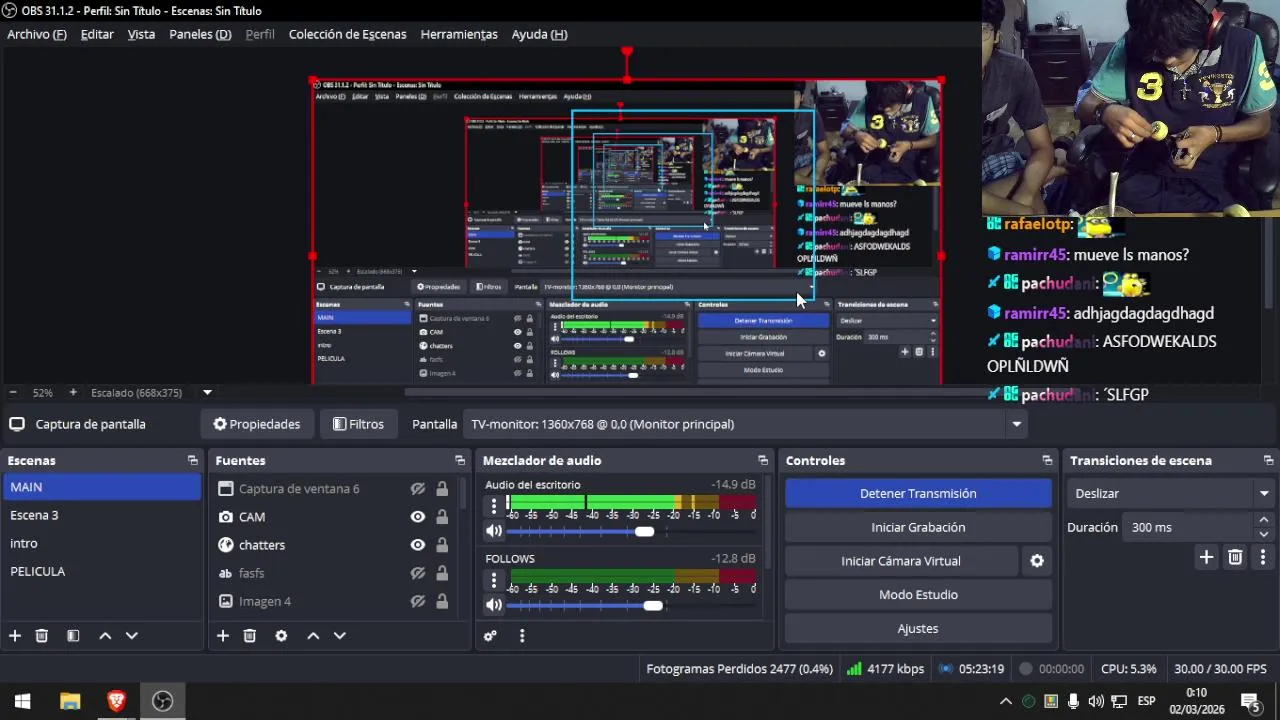Click Iniciar Grabación button
This screenshot has height=720, width=1280.
918,527
